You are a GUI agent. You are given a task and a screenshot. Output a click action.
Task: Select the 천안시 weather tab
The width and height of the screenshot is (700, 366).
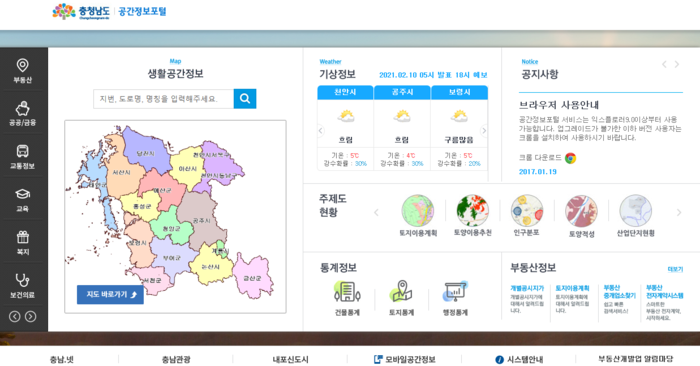pos(345,92)
